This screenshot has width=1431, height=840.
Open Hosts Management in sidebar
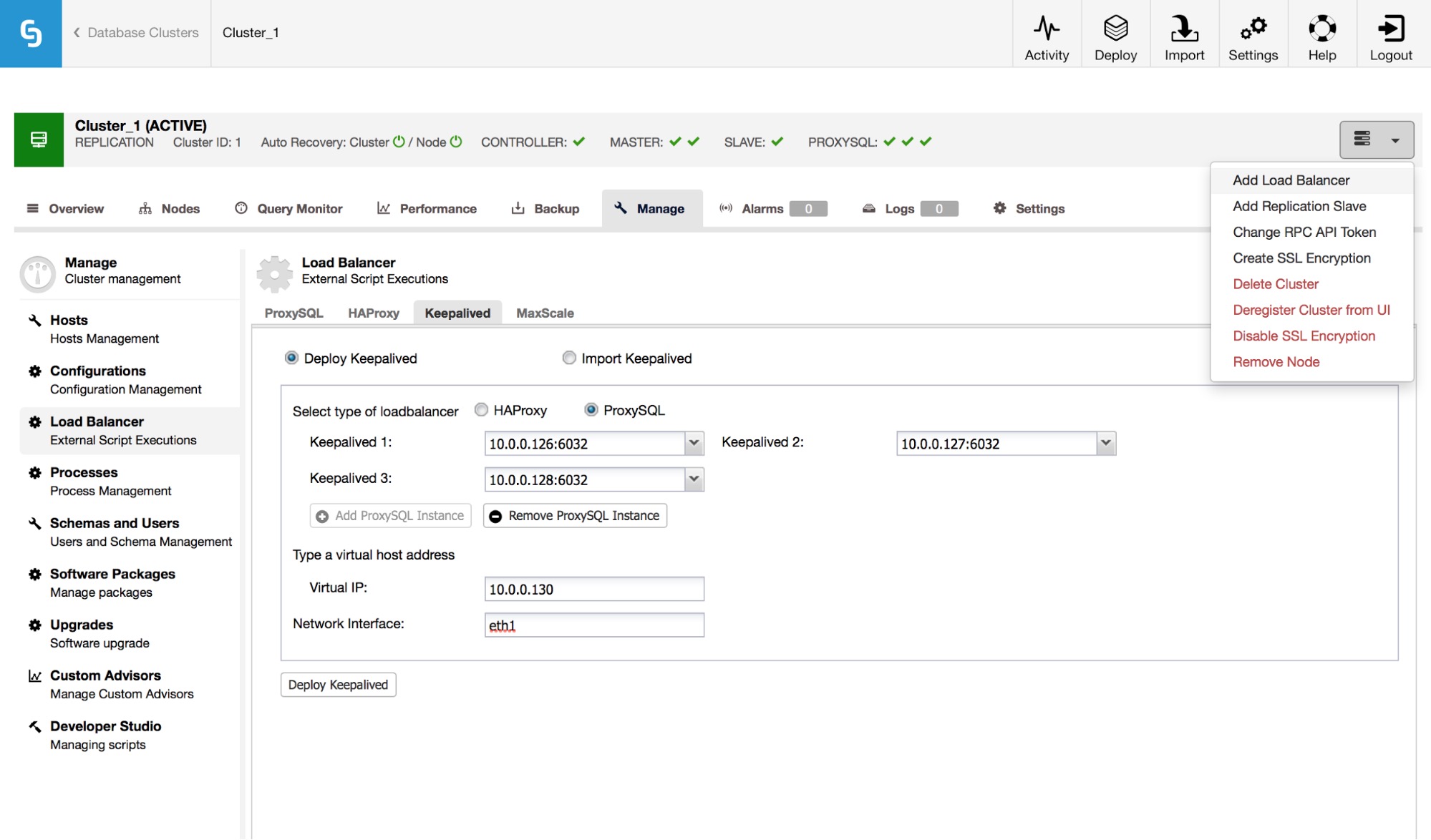coord(129,329)
